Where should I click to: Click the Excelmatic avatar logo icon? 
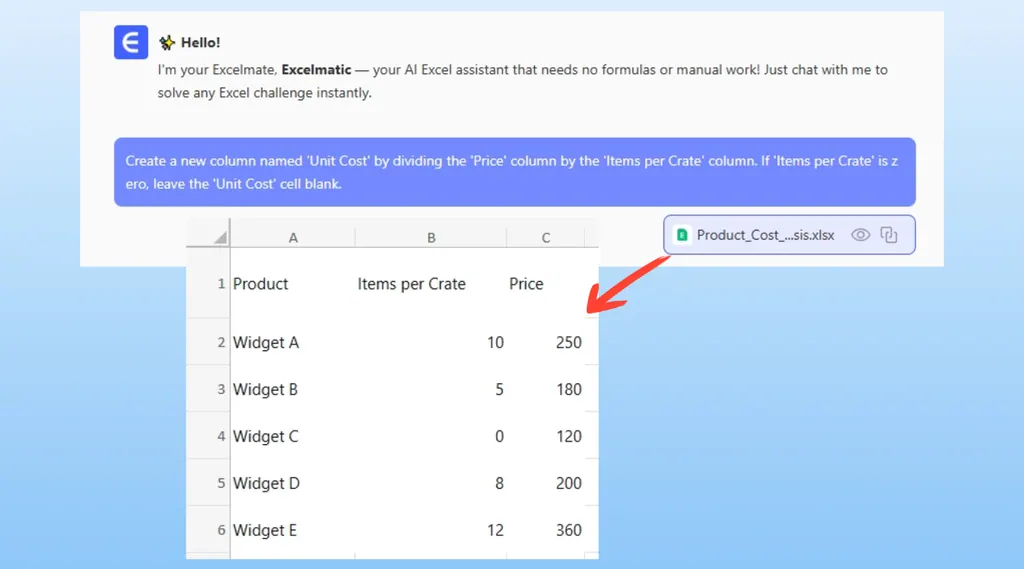point(131,43)
